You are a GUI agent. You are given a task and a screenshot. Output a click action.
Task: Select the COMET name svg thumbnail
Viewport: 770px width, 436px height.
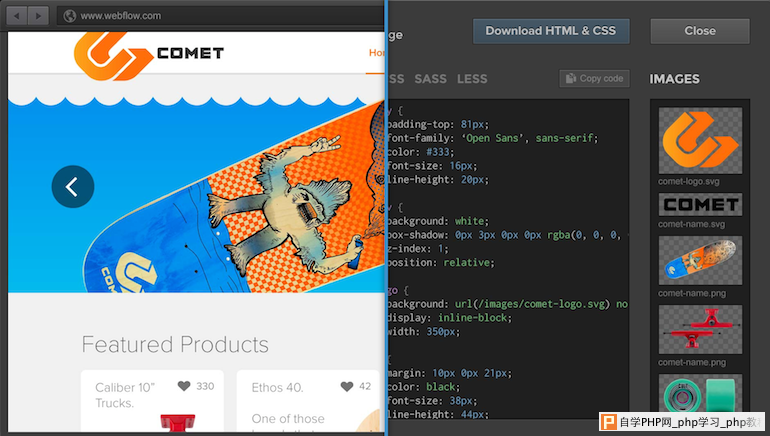[700, 204]
